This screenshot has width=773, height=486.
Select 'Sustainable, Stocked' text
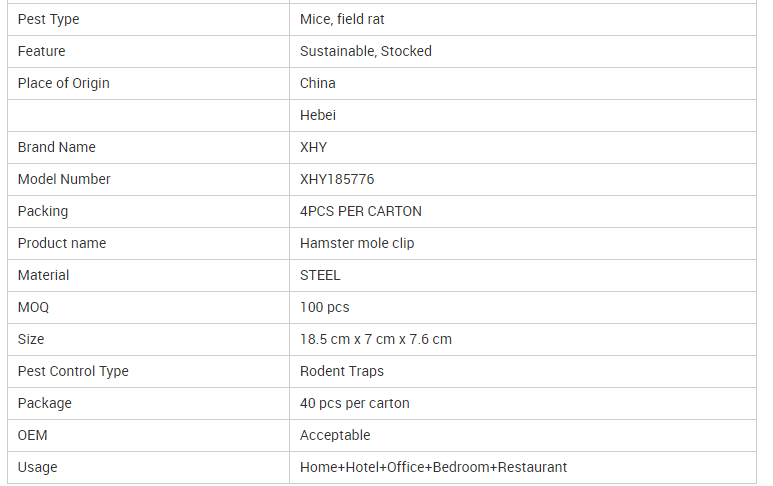click(365, 51)
